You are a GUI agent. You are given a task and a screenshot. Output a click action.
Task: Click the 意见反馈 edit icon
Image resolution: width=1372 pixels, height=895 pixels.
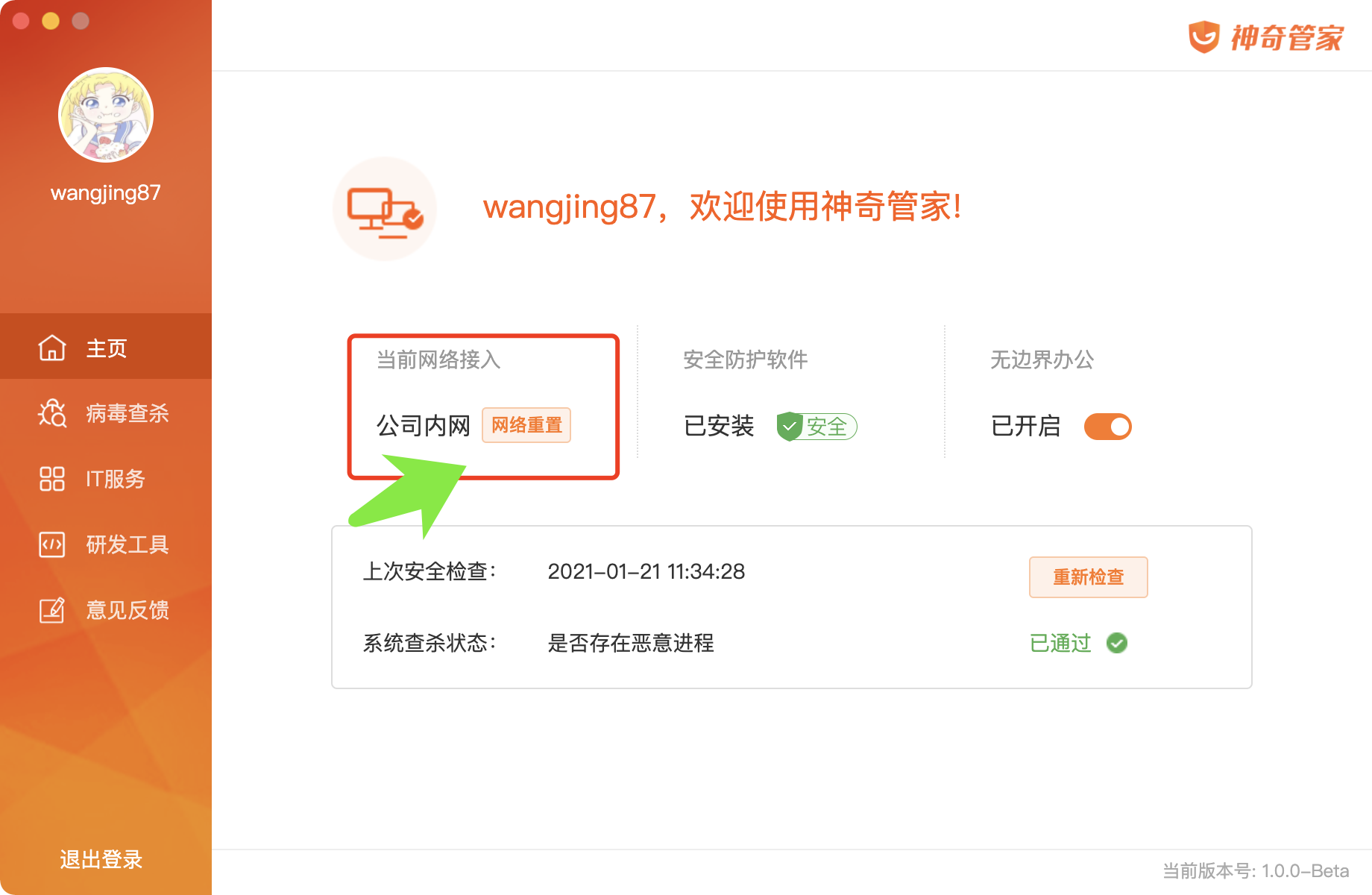tap(52, 610)
